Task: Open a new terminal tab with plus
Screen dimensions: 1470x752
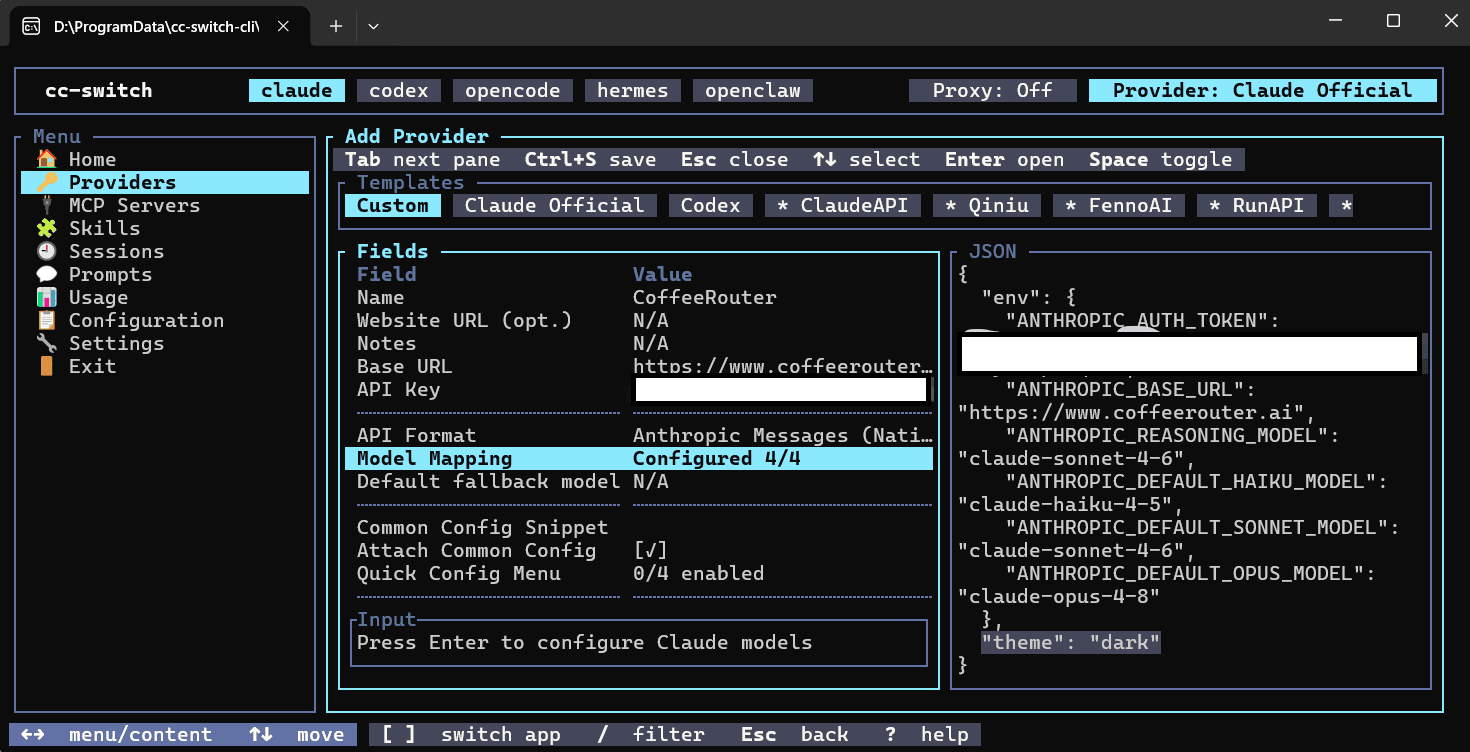Action: [336, 26]
